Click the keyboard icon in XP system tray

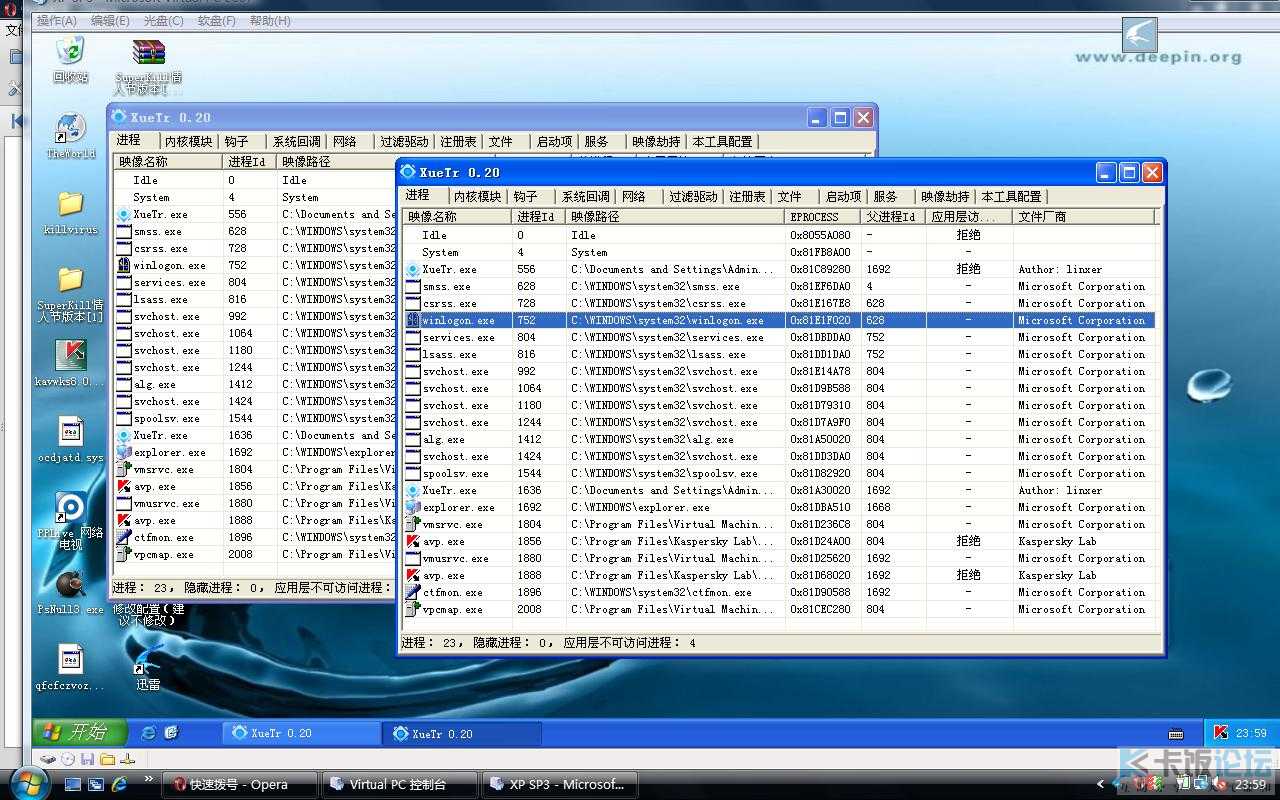tap(1177, 733)
